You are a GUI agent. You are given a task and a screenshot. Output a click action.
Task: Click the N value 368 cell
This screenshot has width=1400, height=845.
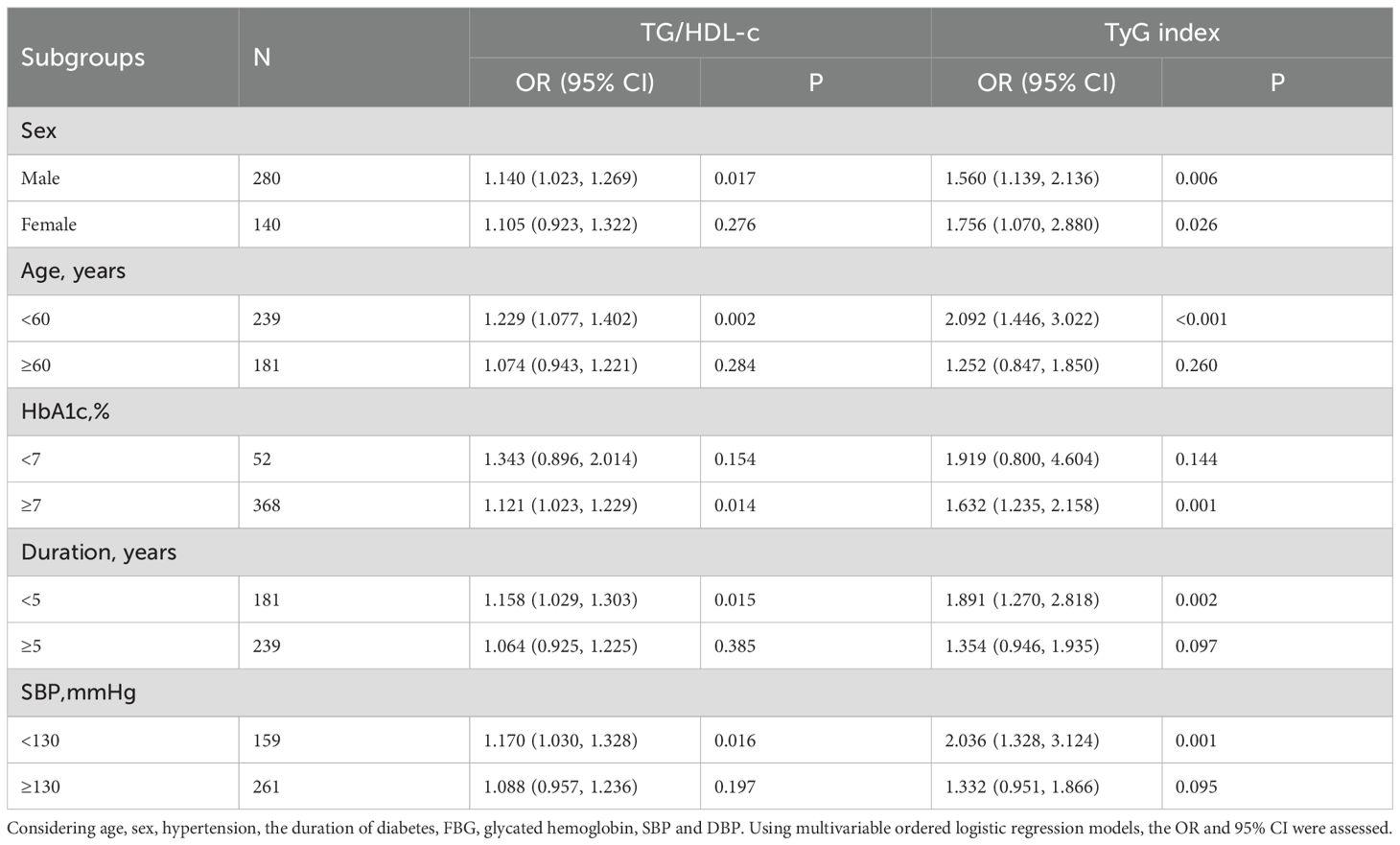[267, 505]
